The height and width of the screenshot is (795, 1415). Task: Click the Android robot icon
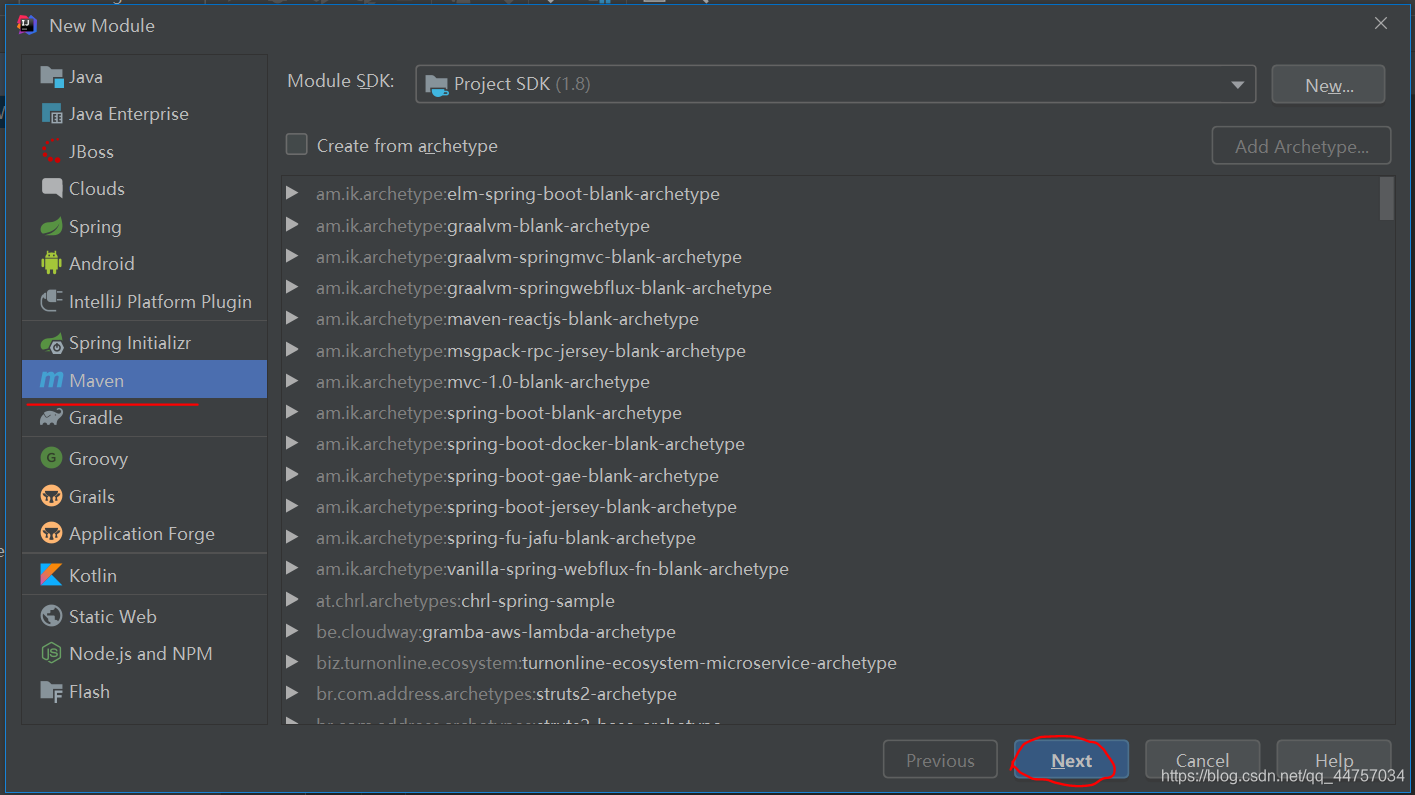tap(51, 264)
